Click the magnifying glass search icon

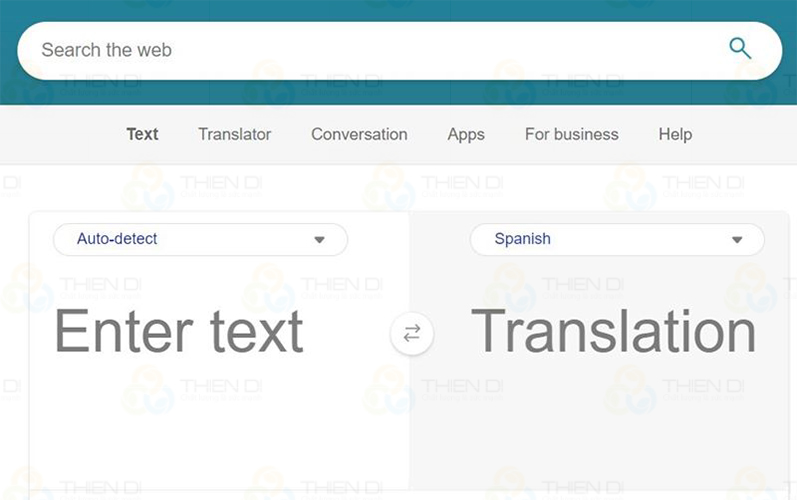coord(740,48)
